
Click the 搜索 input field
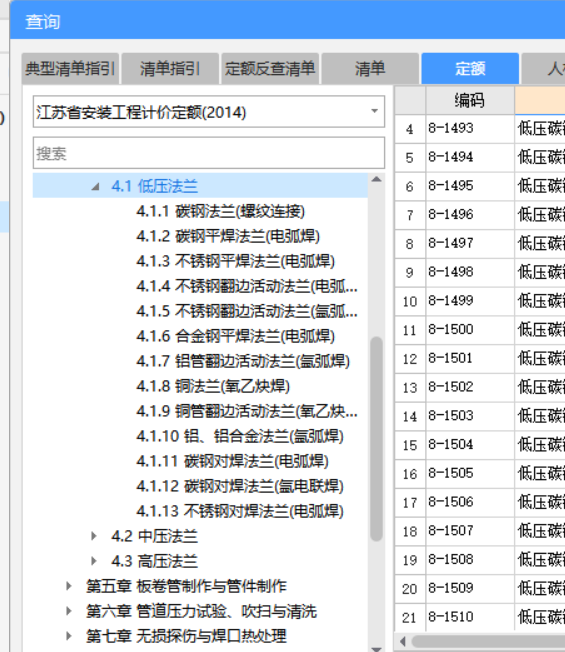click(209, 153)
